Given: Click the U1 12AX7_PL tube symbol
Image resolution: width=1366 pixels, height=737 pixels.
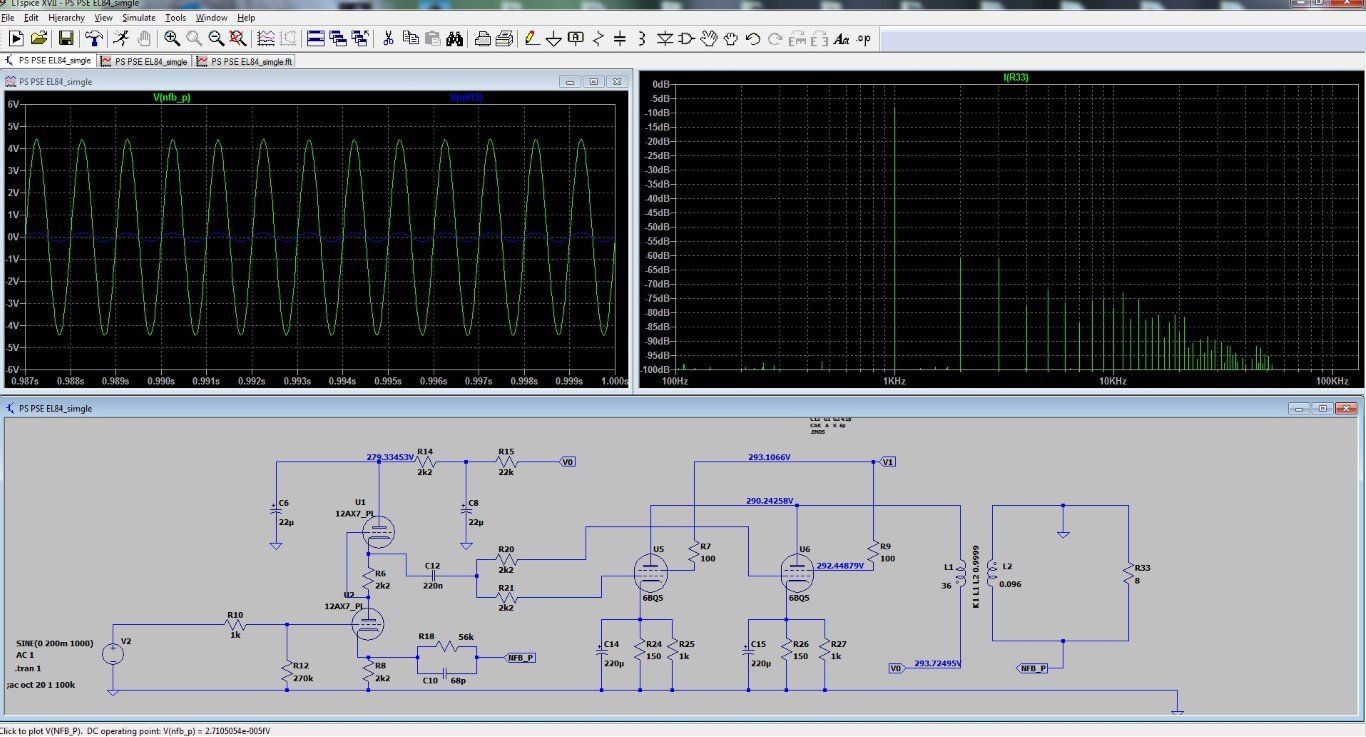Looking at the screenshot, I should 380,532.
